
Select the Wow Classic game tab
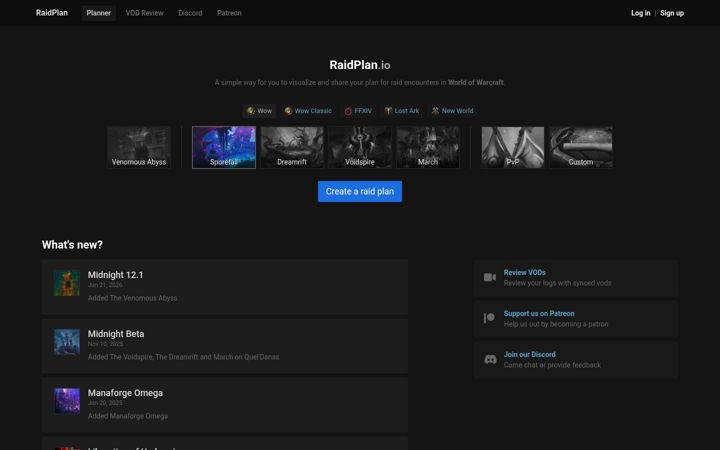308,111
